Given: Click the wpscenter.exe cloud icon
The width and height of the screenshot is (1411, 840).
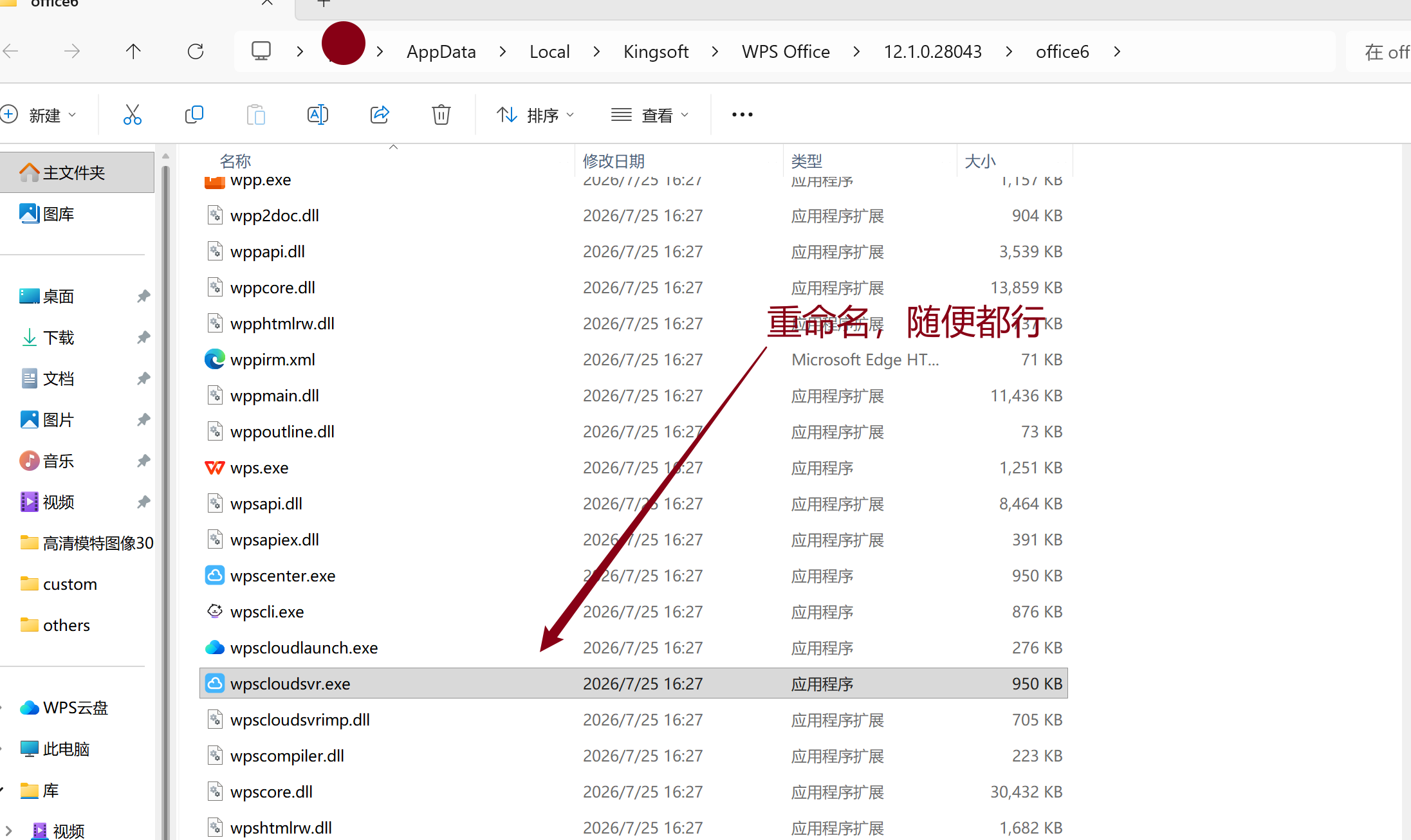Looking at the screenshot, I should click(x=214, y=576).
